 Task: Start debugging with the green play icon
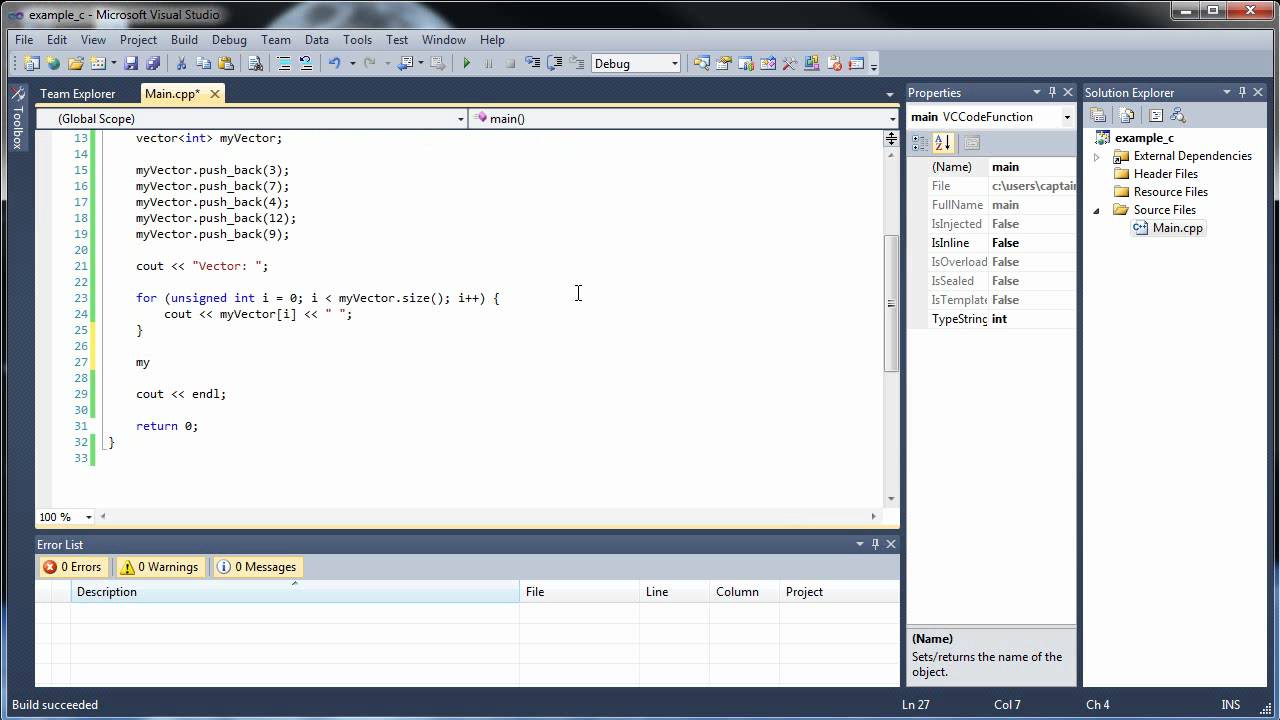[x=466, y=63]
